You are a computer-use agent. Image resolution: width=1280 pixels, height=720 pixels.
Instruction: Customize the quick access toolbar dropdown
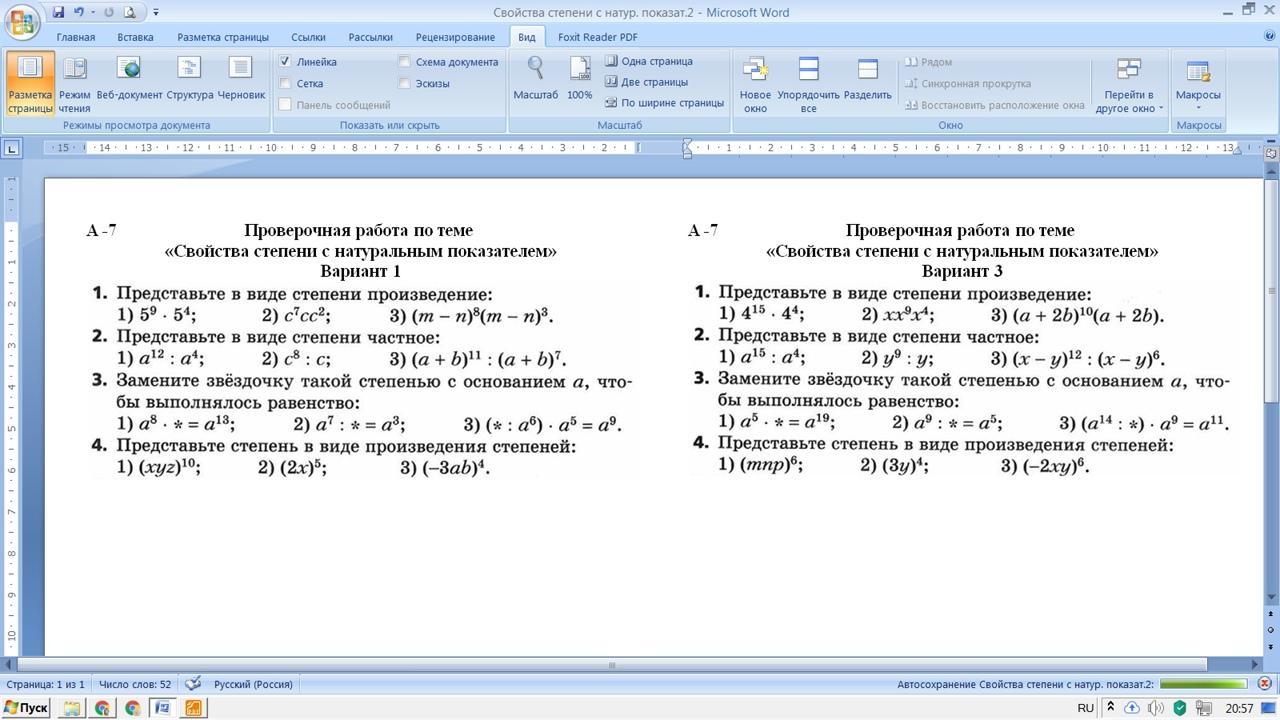tap(156, 12)
